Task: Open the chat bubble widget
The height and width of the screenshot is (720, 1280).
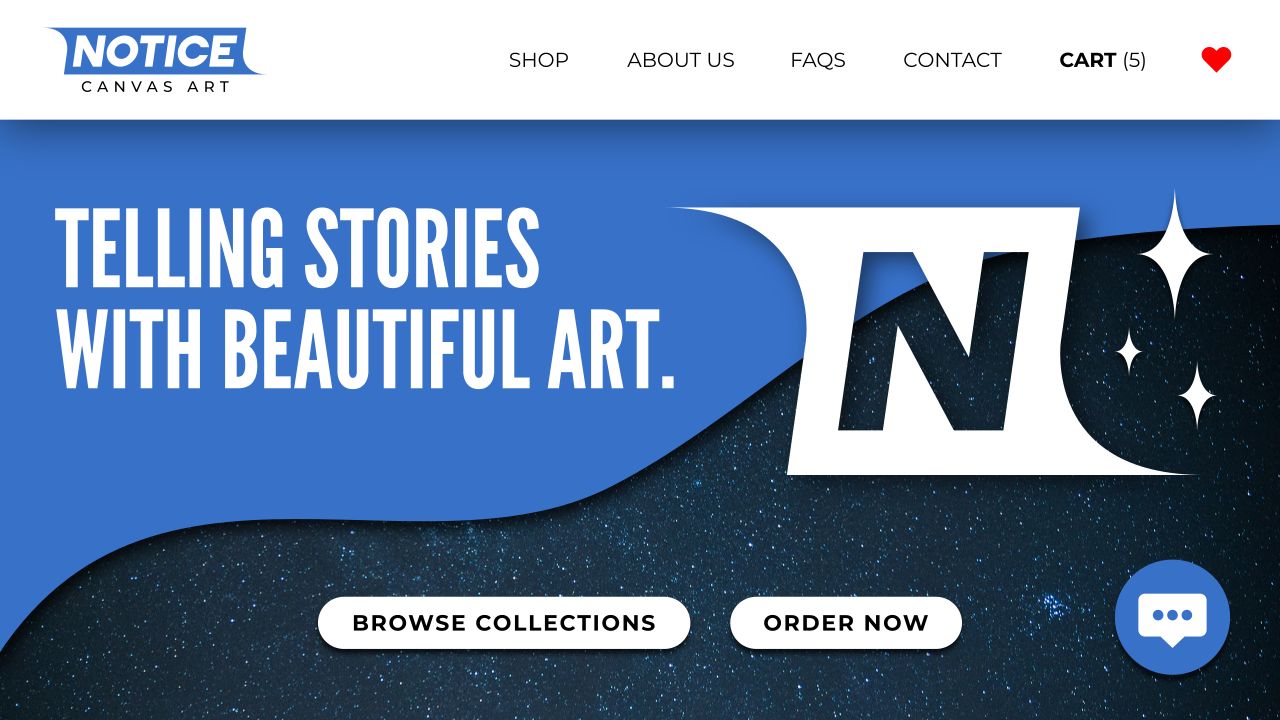Action: (x=1172, y=617)
